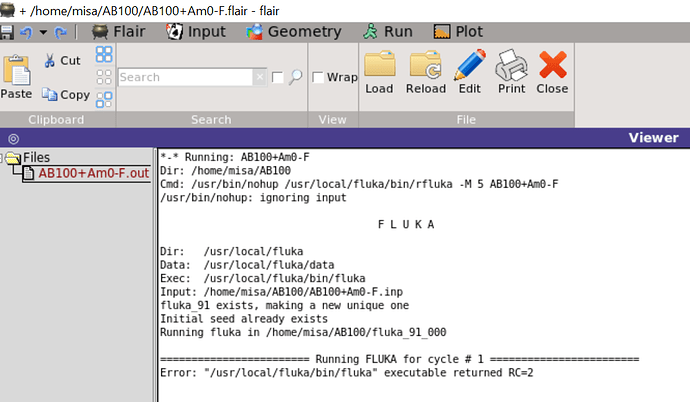Click the unselect all dotted grid icon
690x402 pixels.
click(104, 77)
